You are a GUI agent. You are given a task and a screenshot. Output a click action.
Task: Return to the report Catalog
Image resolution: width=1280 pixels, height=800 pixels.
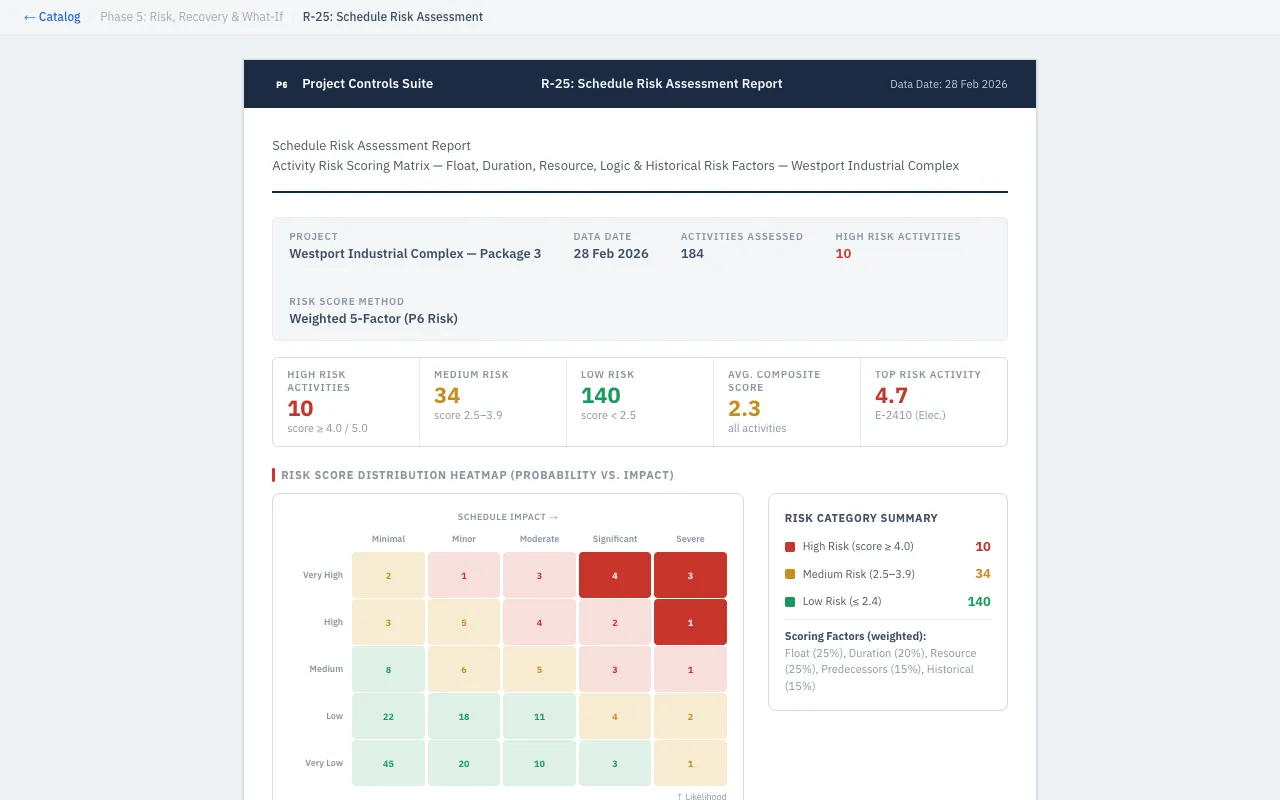(51, 16)
